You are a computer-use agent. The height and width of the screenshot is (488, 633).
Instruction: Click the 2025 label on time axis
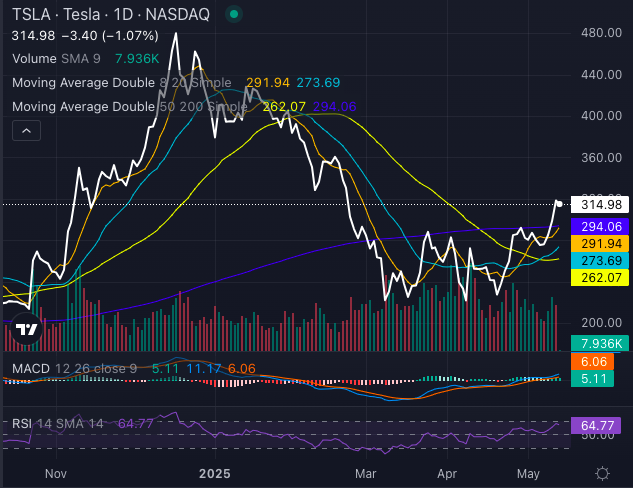pos(215,473)
